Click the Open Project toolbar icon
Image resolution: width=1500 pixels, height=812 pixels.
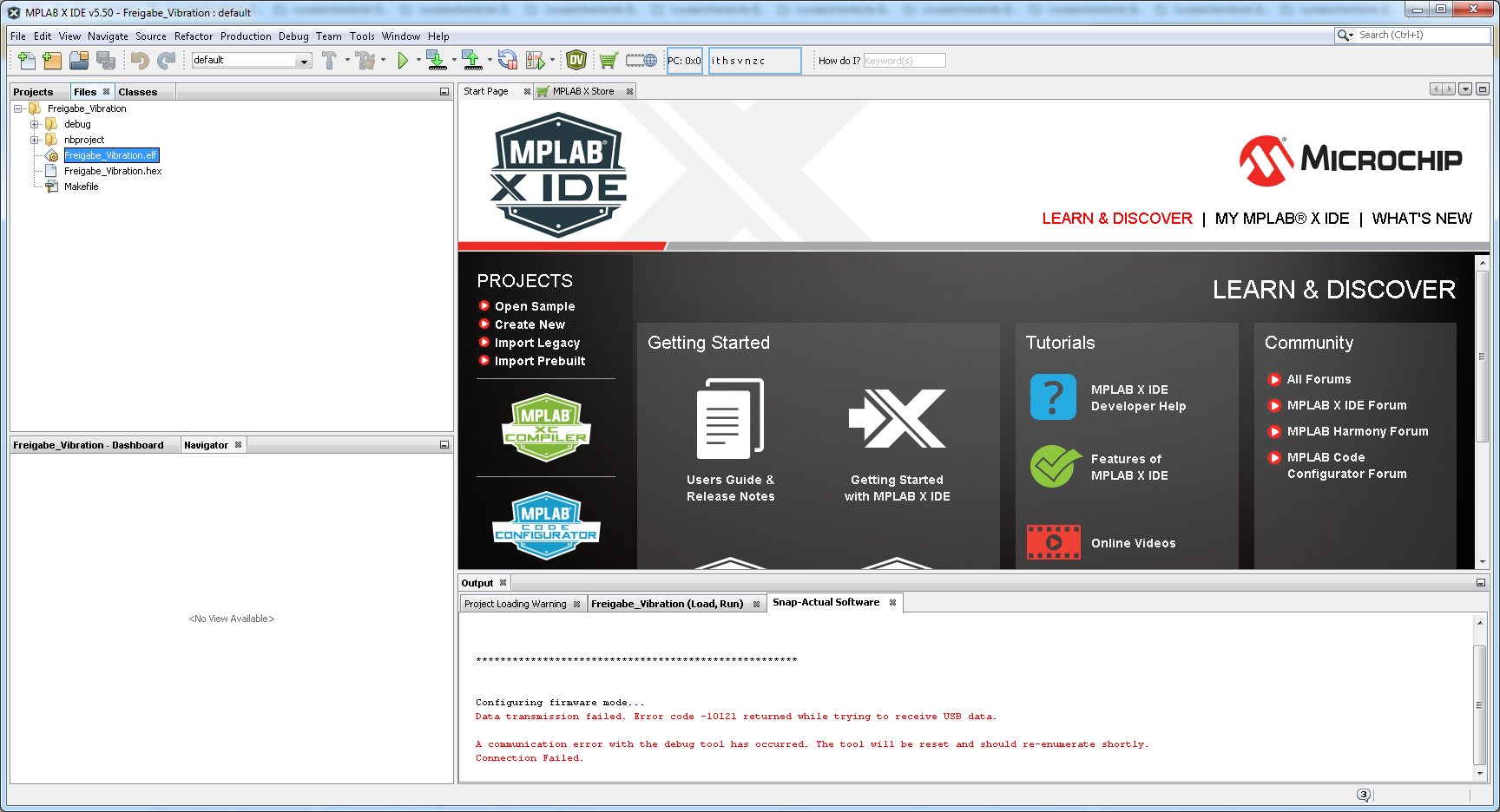[x=79, y=60]
